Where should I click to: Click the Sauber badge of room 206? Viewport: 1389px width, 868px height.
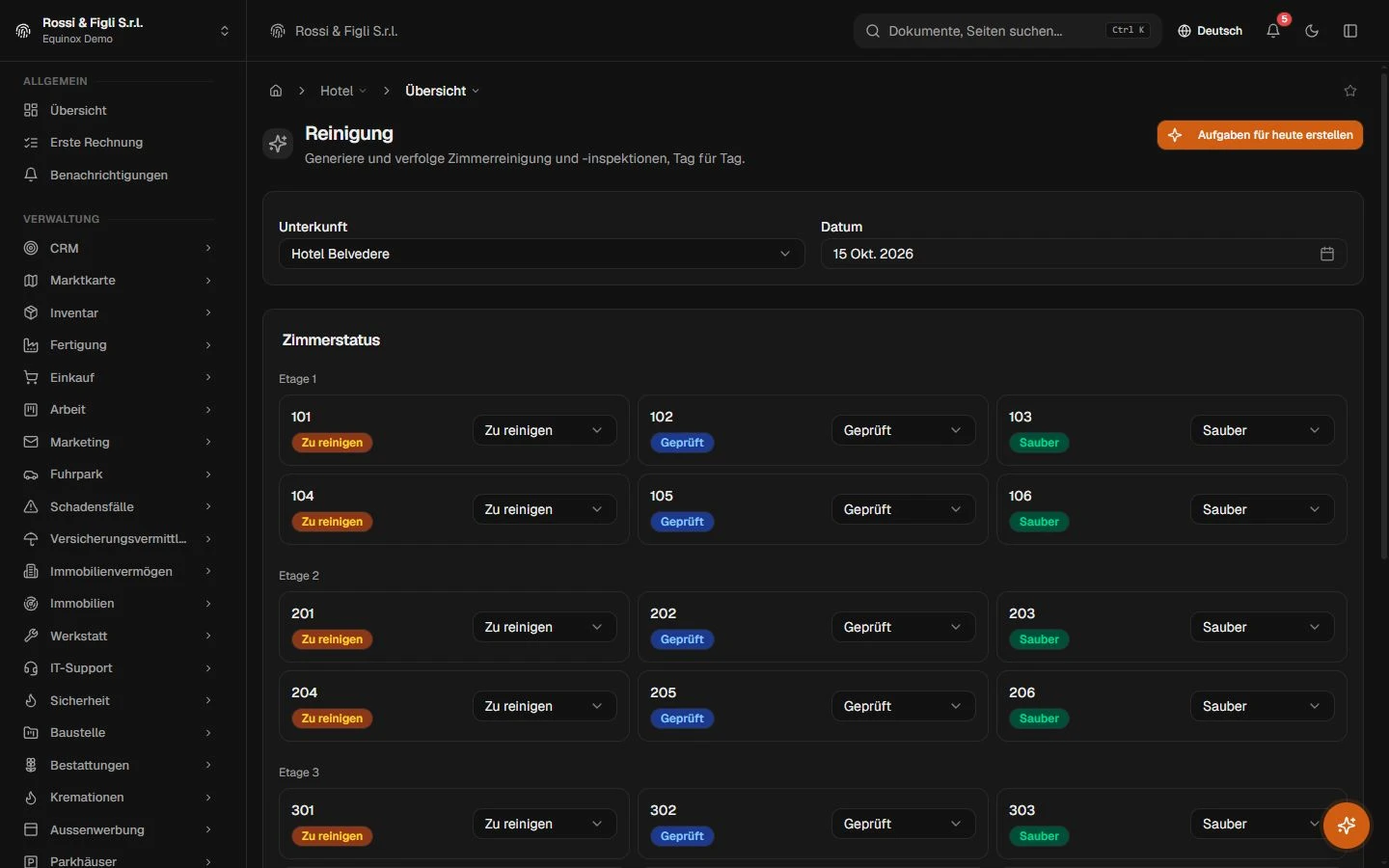coord(1039,719)
